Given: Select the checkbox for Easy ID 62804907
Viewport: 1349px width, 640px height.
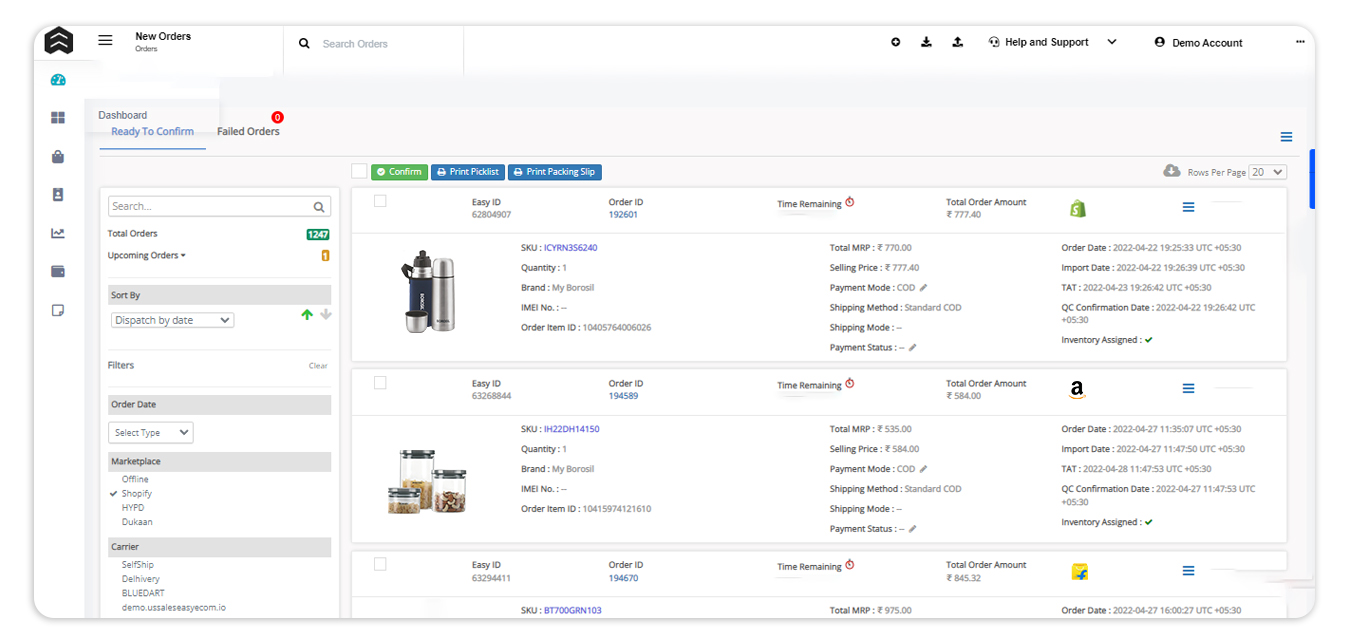Looking at the screenshot, I should pos(380,201).
